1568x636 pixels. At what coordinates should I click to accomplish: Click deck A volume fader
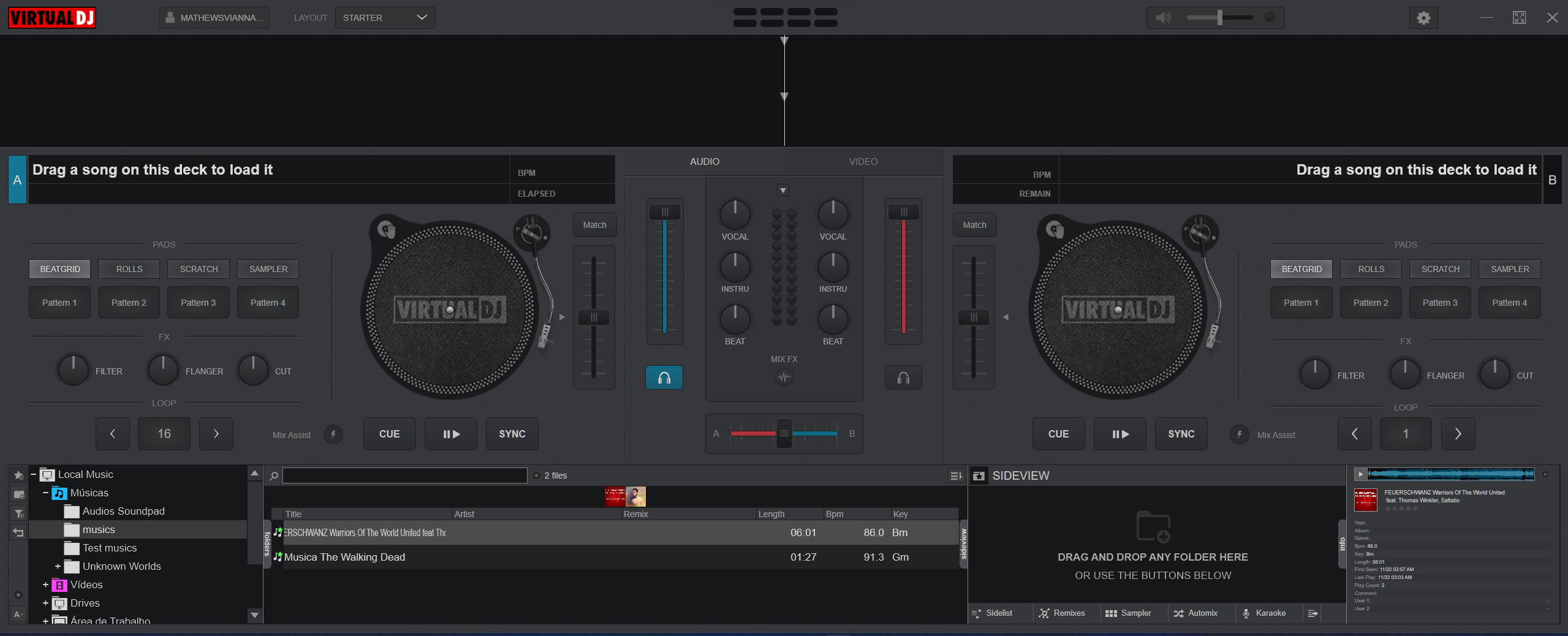[x=665, y=212]
